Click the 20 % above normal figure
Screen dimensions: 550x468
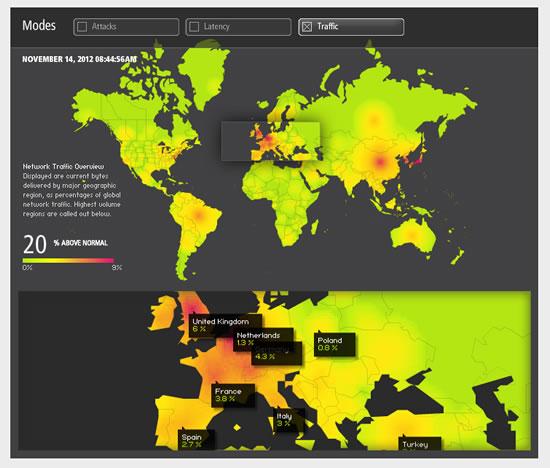[x=65, y=244]
